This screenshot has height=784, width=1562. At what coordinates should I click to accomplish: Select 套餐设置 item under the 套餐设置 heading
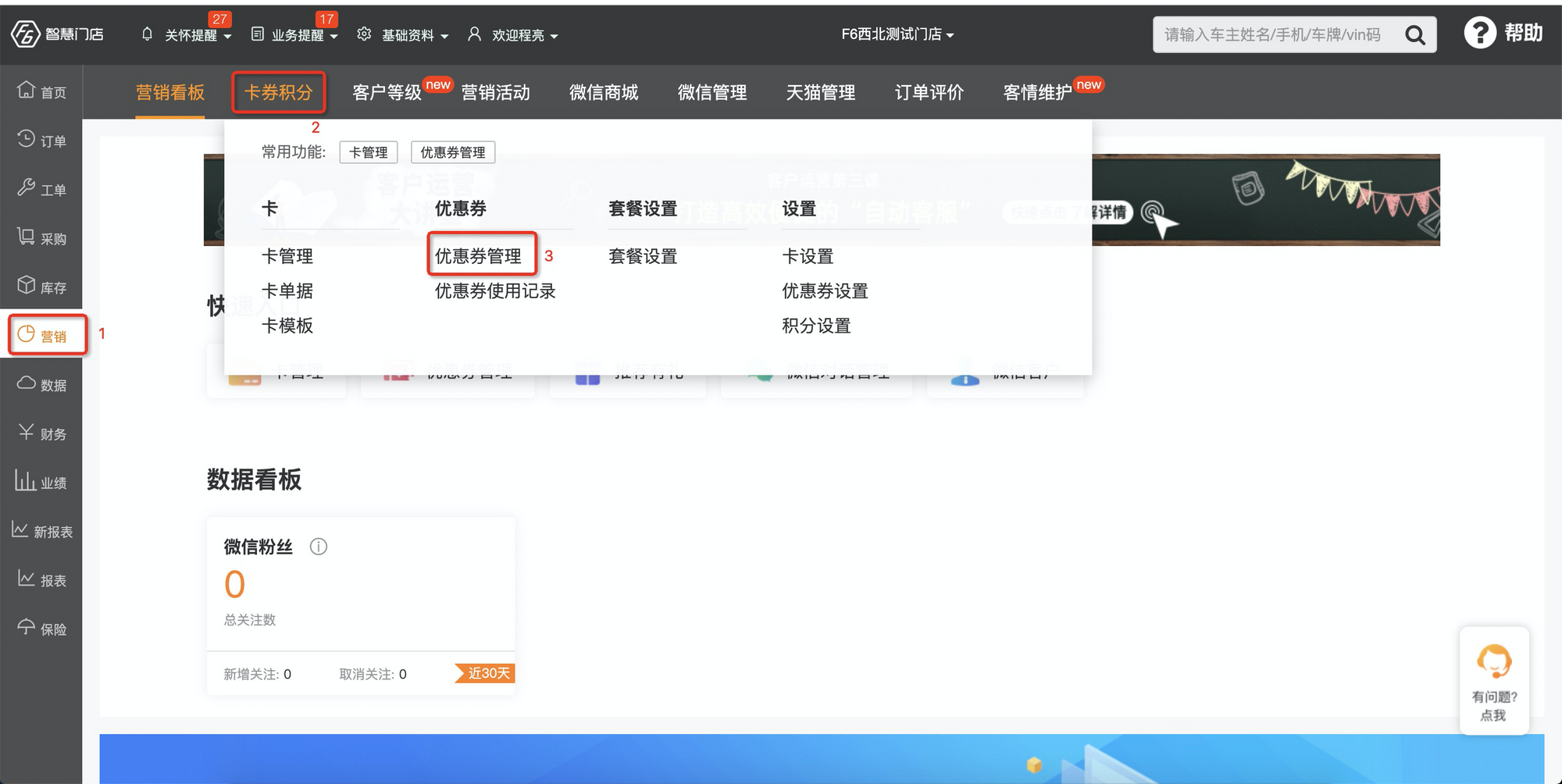pyautogui.click(x=643, y=256)
